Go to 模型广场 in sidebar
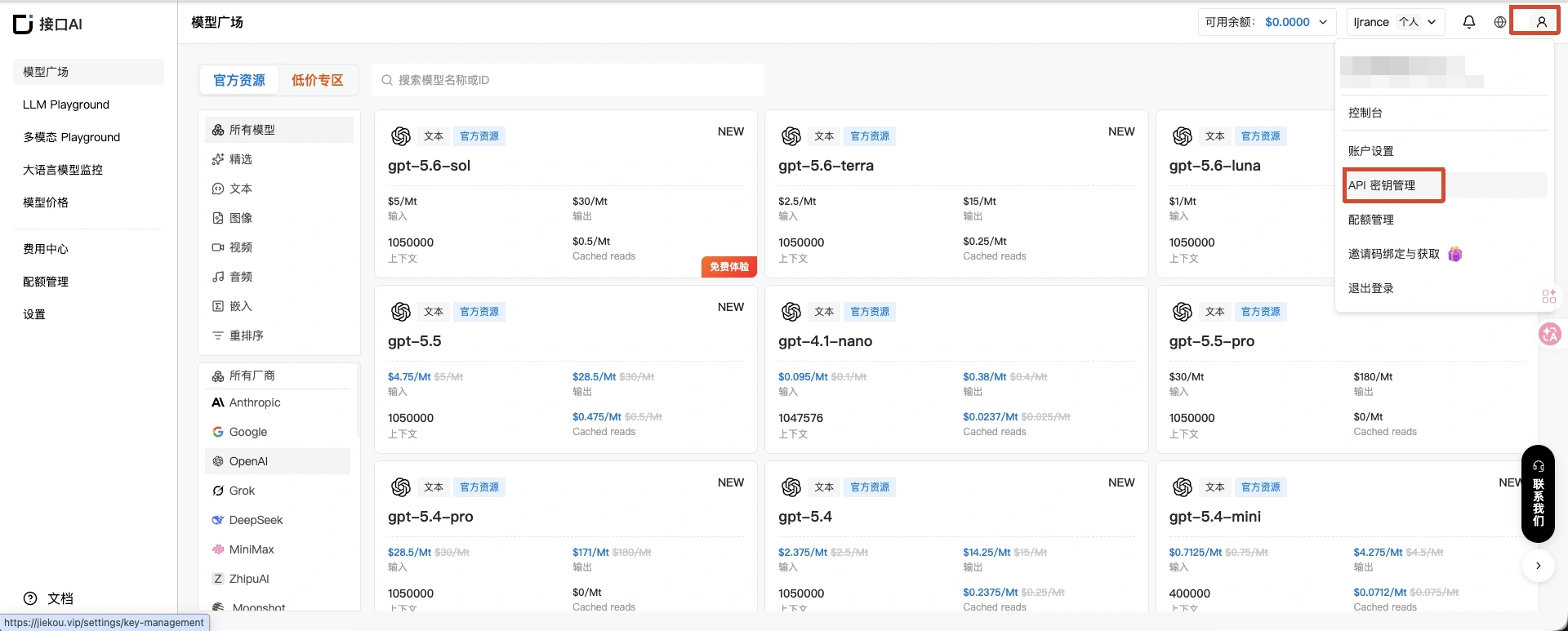Screen dimensions: 1568x631 click(88, 72)
